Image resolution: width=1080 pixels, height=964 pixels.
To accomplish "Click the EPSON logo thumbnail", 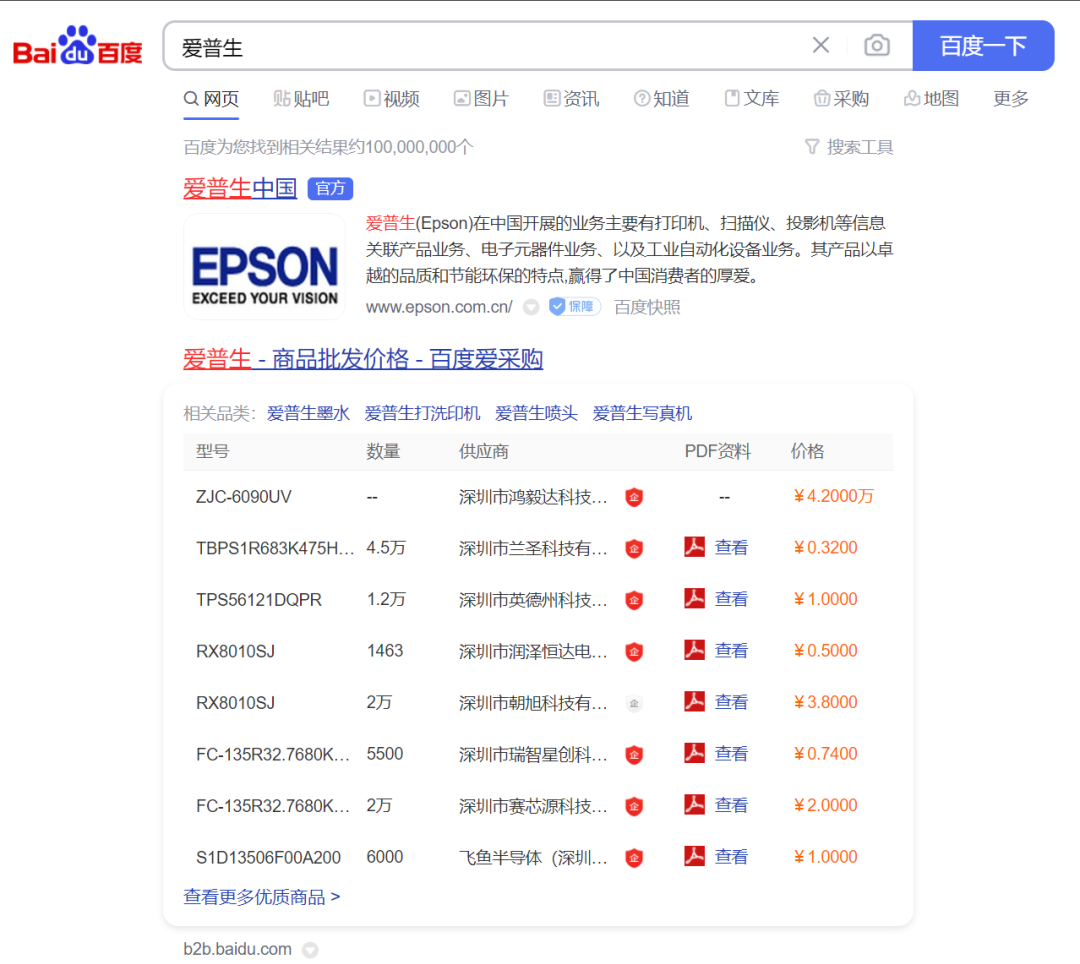I will pos(264,266).
